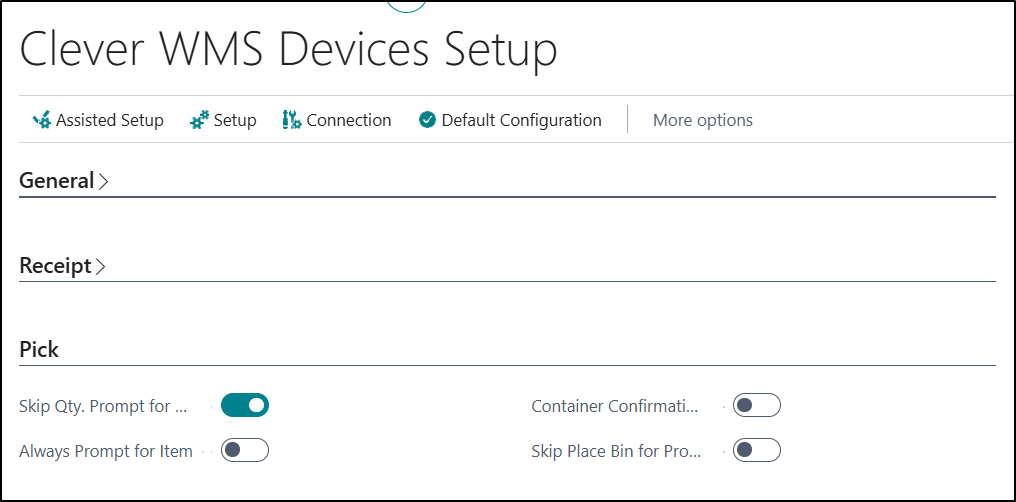The image size is (1016, 502).
Task: Click the Setup gears icon
Action: tap(199, 120)
